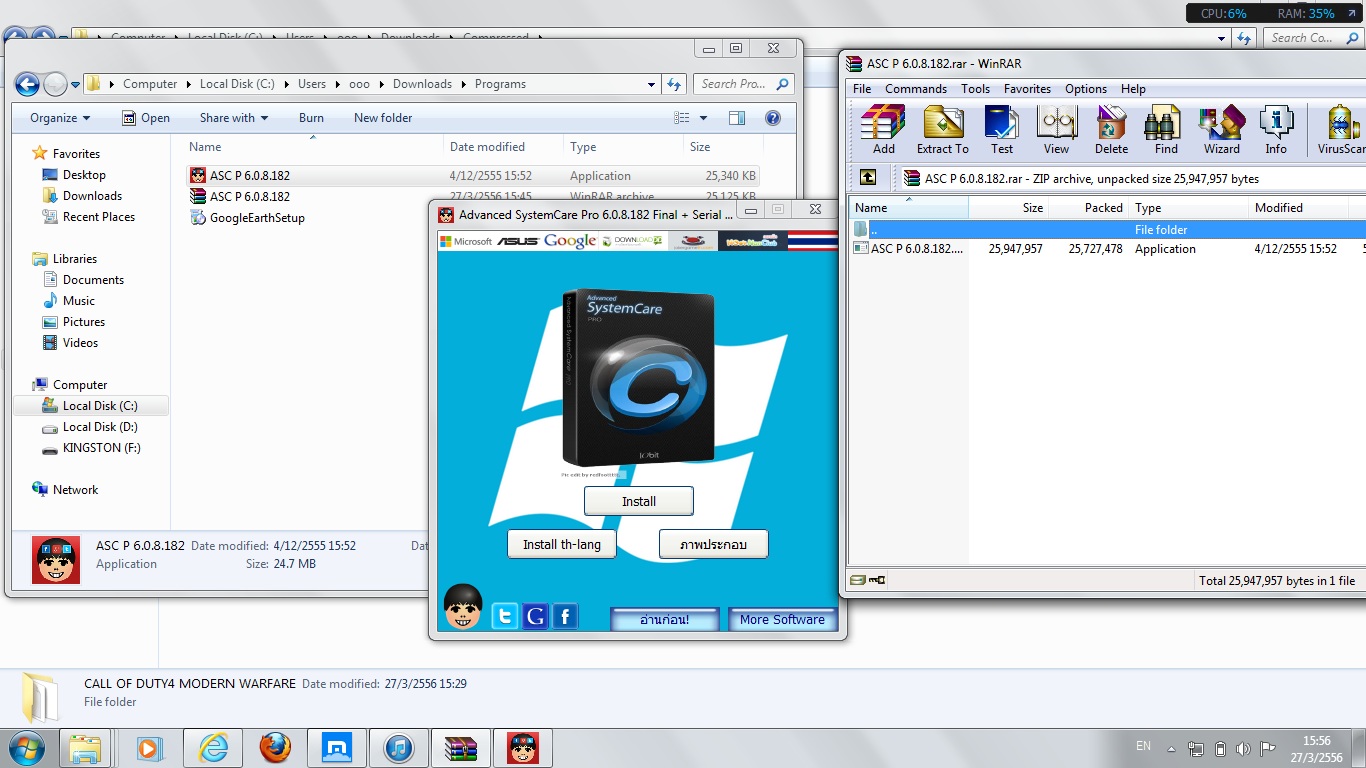Screen dimensions: 1366x768
Task: Click the Maxthon browser taskbar icon
Action: [337, 748]
